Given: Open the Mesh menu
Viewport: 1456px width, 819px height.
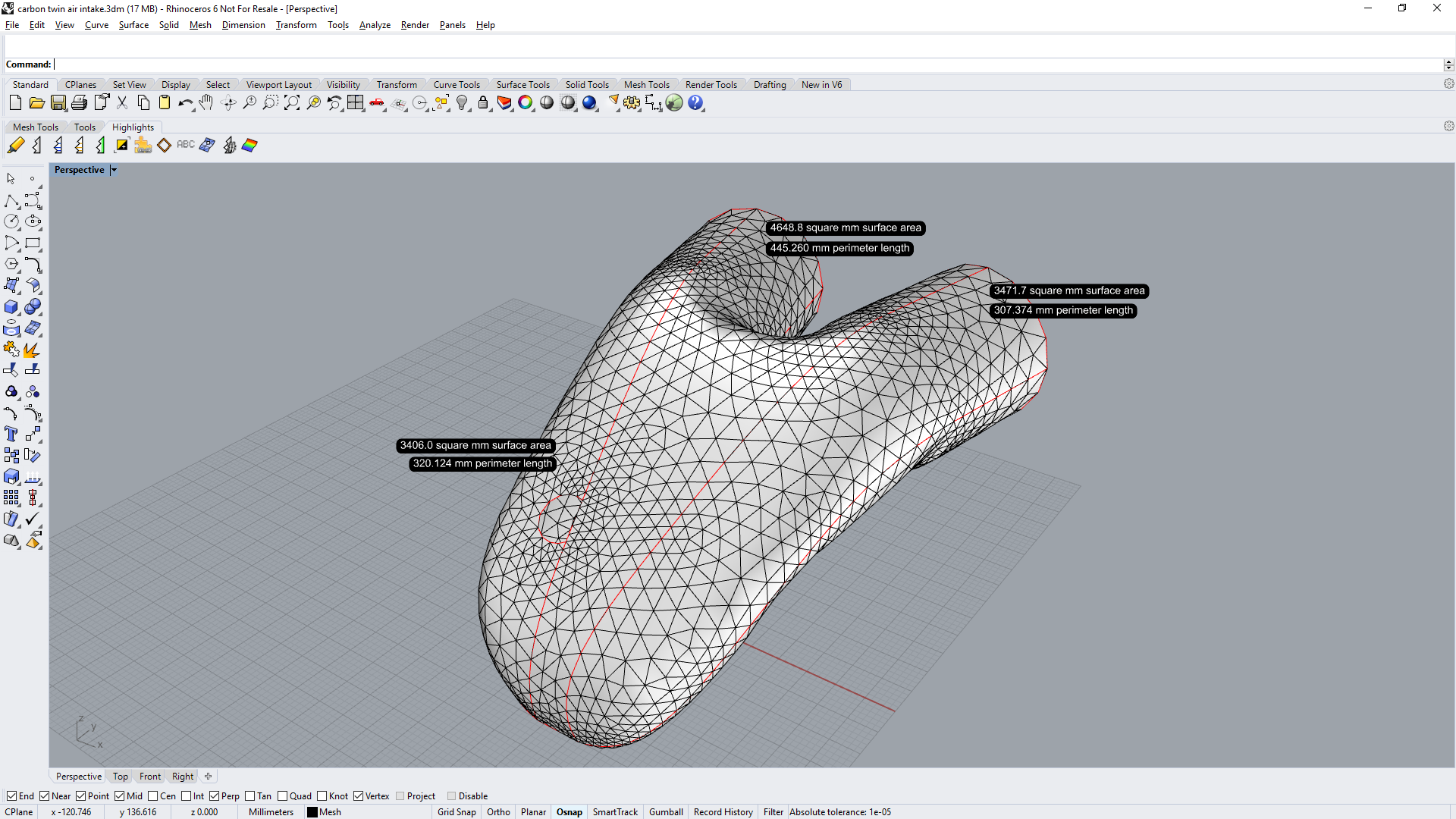Looking at the screenshot, I should [x=200, y=25].
